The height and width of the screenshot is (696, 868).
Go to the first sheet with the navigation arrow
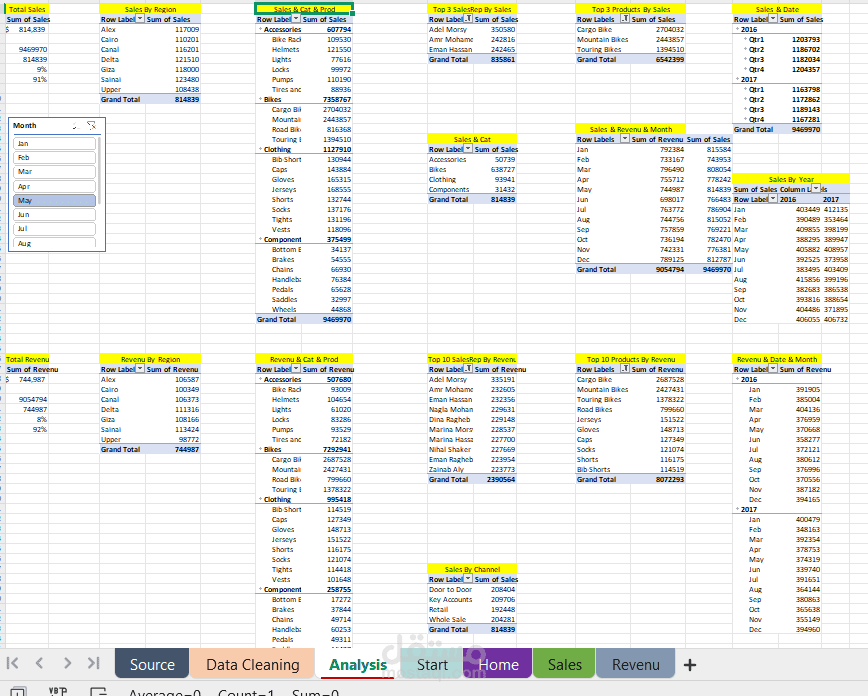click(12, 663)
